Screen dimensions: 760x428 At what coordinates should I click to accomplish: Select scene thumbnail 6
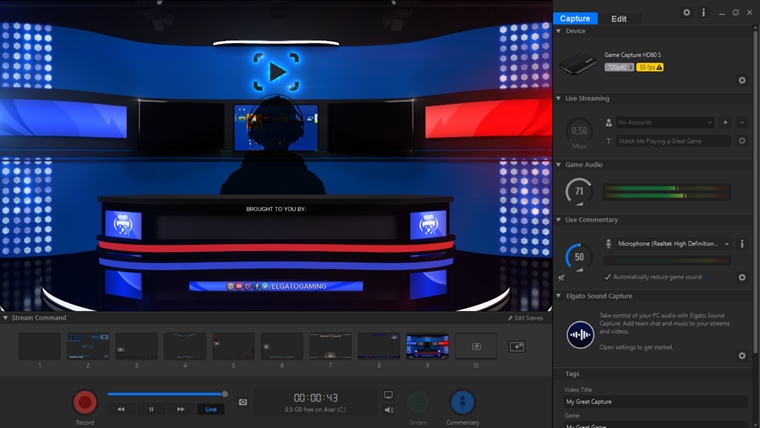(282, 346)
